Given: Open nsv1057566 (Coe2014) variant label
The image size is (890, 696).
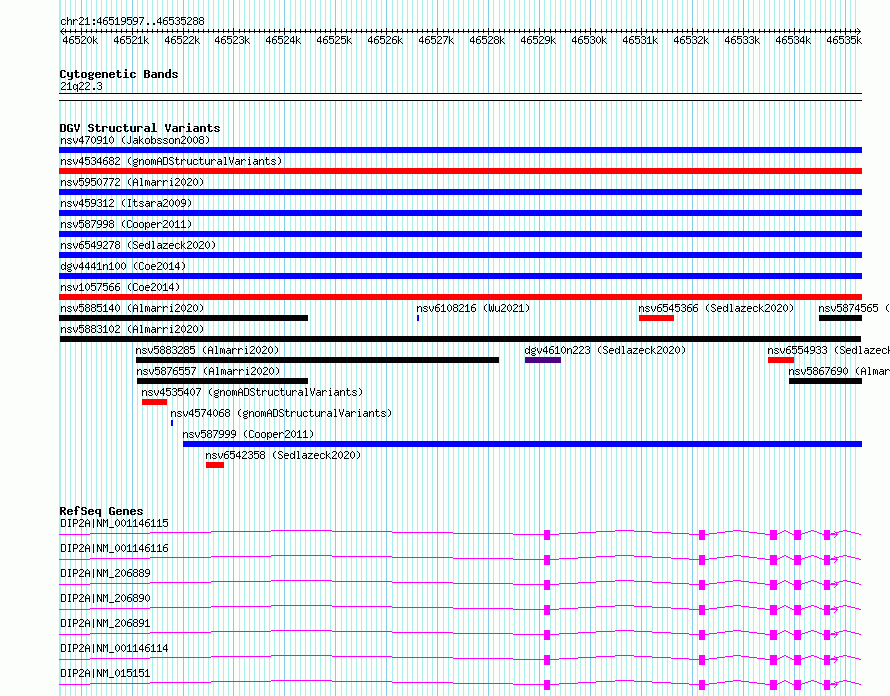Looking at the screenshot, I should [120, 287].
